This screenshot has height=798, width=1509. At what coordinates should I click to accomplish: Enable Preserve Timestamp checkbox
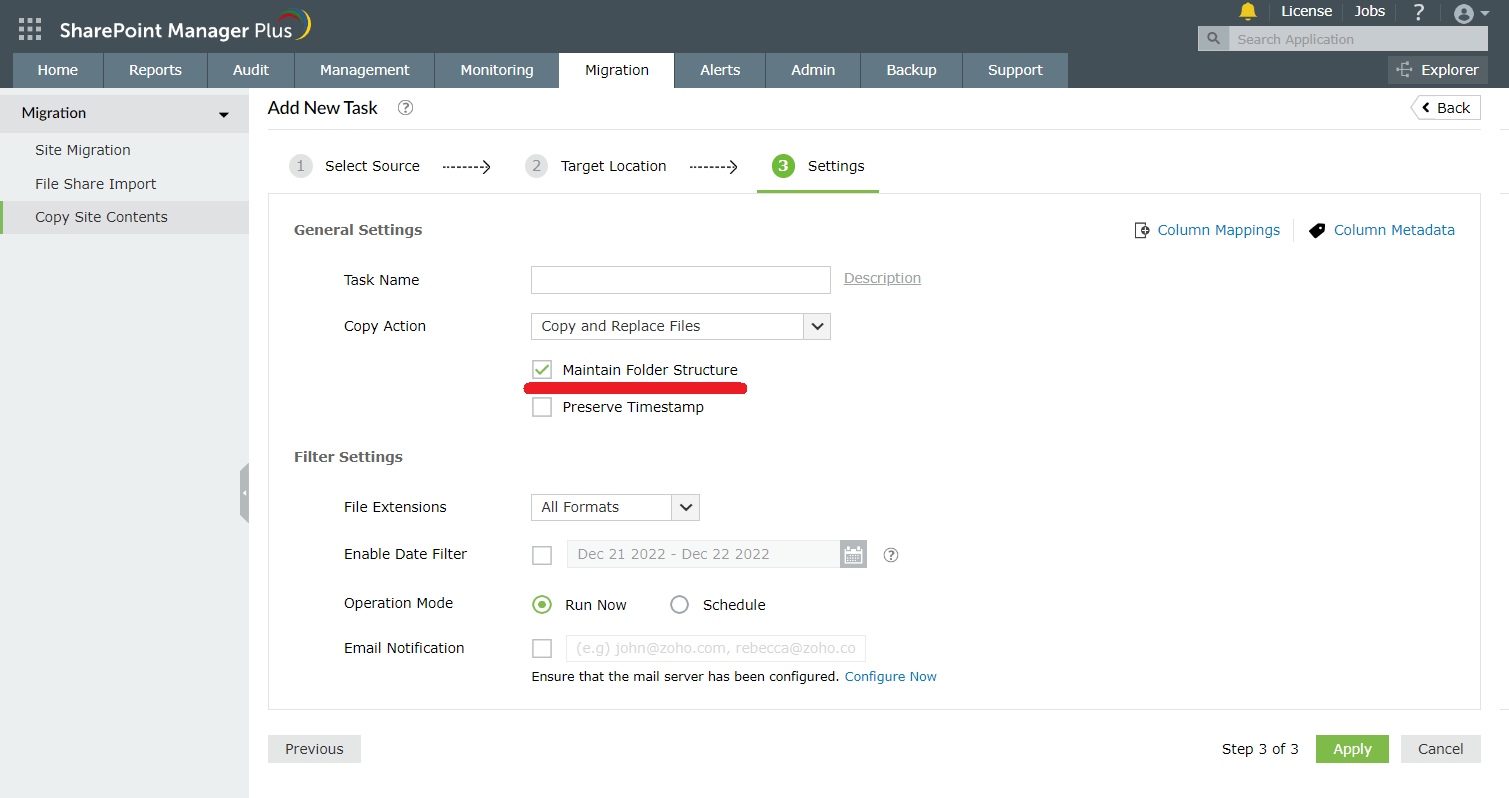tap(542, 407)
